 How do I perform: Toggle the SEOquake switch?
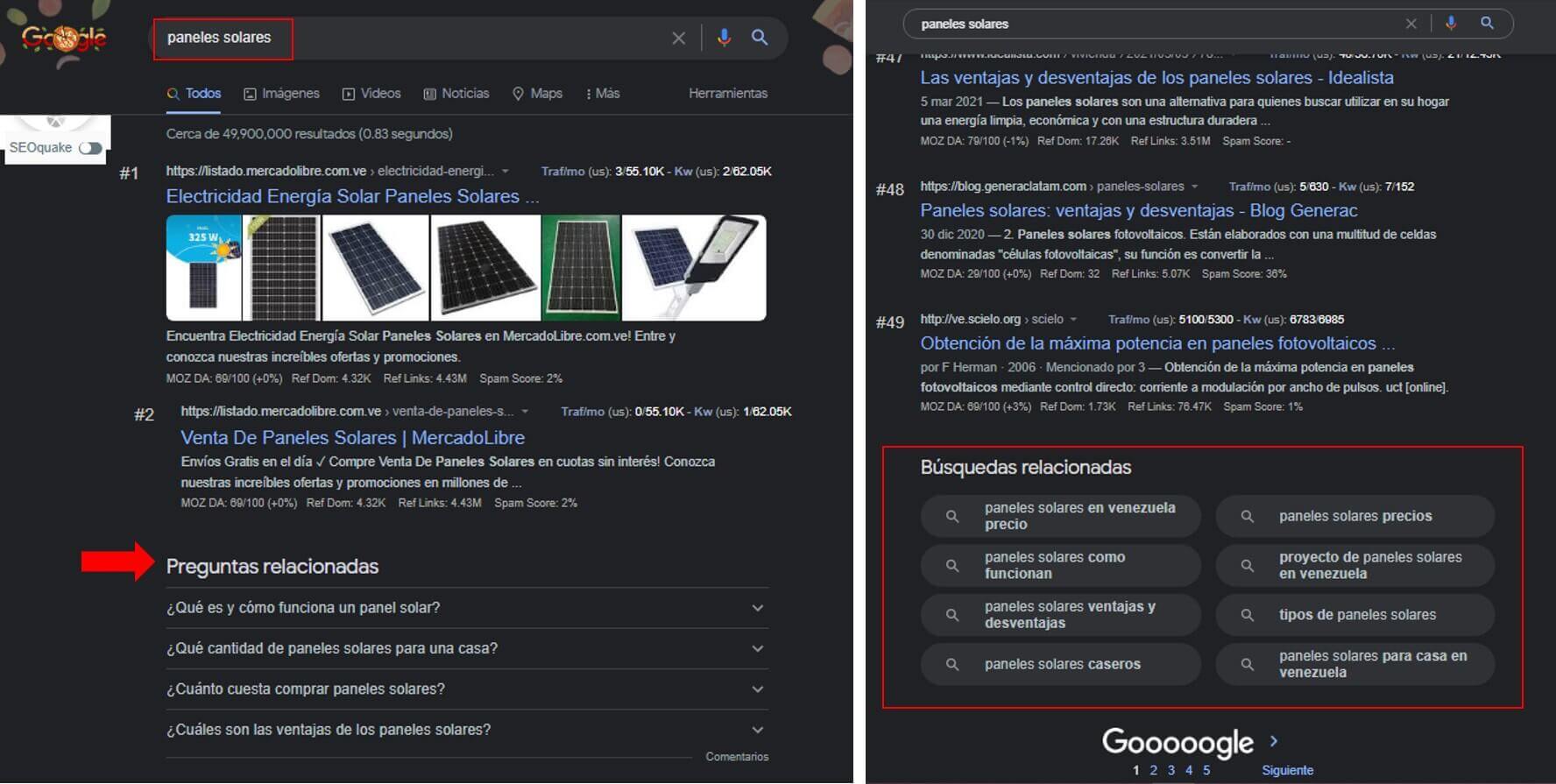pyautogui.click(x=90, y=148)
